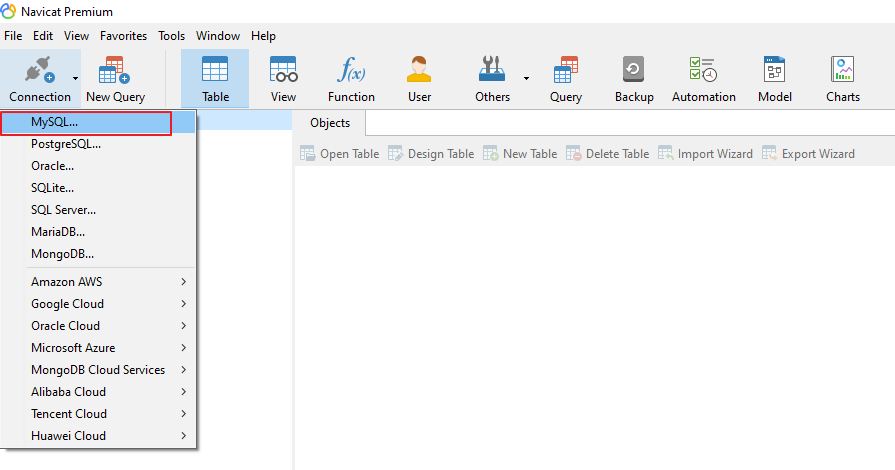This screenshot has height=470, width=895.
Task: Open the Charts toolbar icon
Action: click(842, 70)
